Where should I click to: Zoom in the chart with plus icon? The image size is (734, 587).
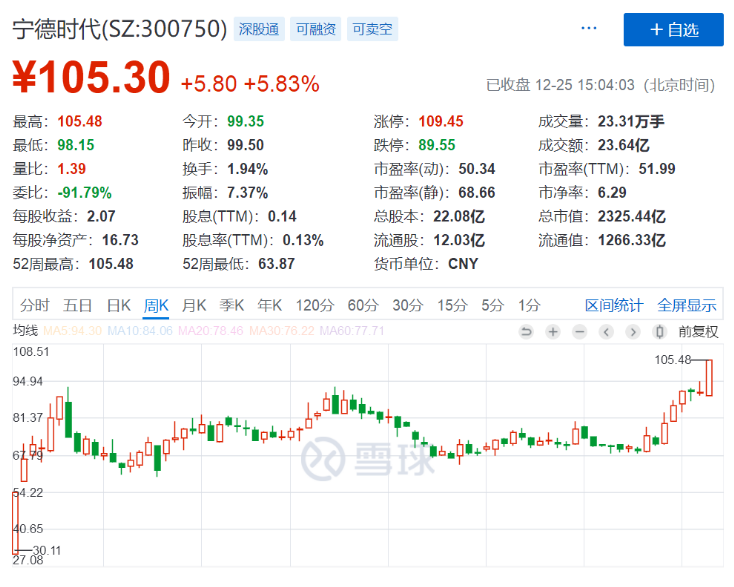(x=553, y=332)
